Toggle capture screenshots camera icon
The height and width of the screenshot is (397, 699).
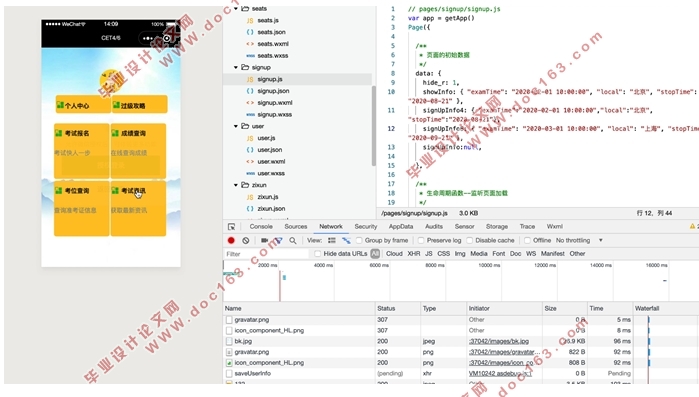pos(264,240)
